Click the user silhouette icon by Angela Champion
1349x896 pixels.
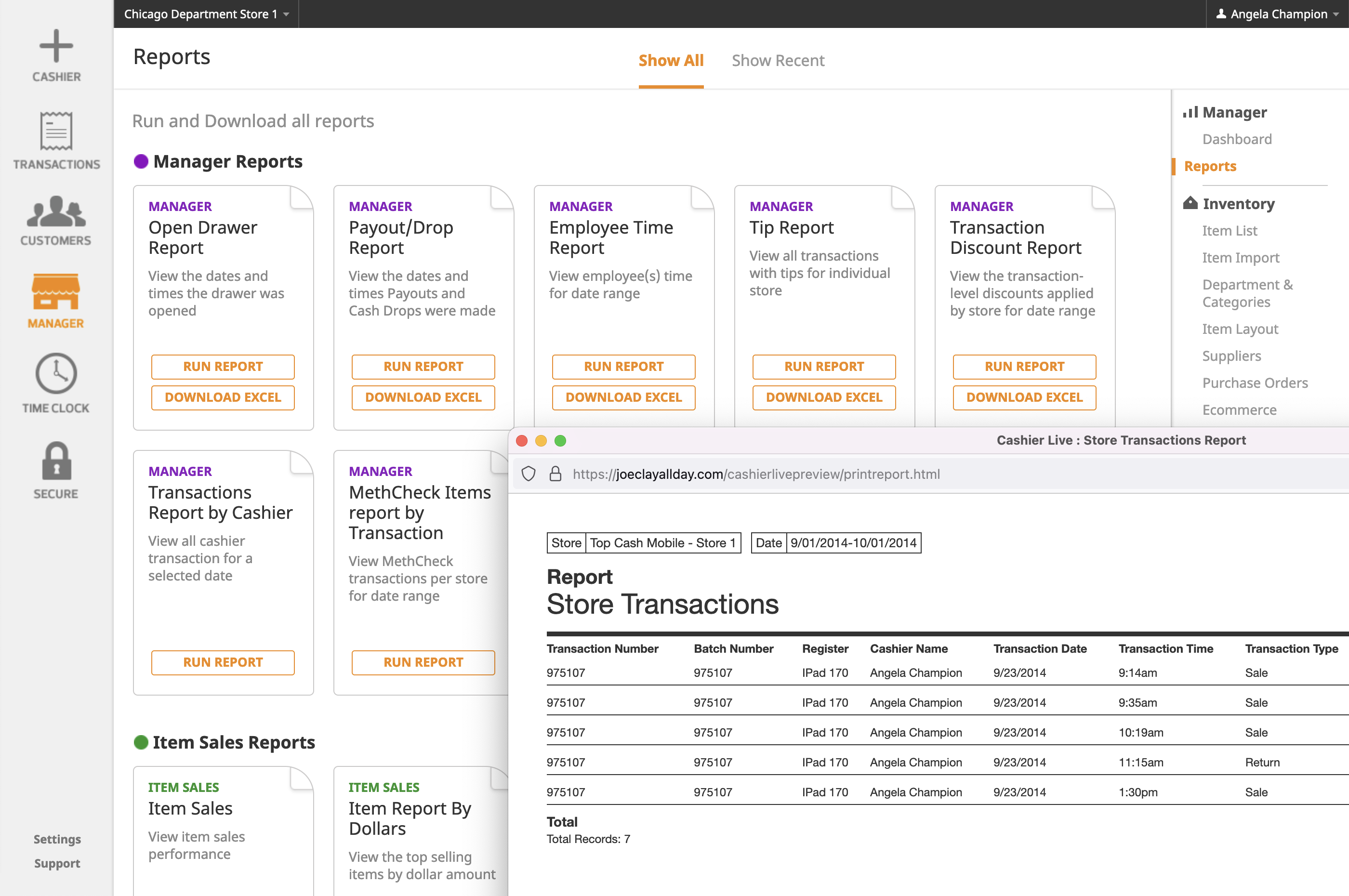coord(1221,13)
